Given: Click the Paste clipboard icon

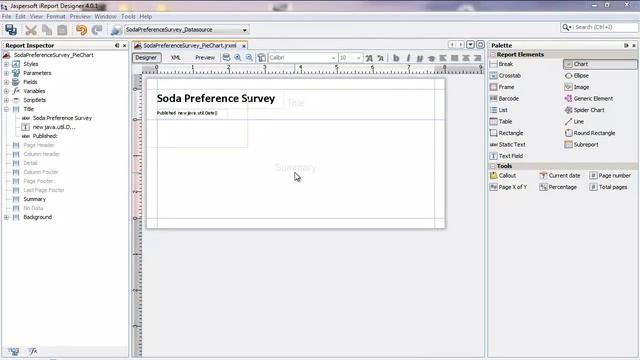Looking at the screenshot, I should click(x=62, y=30).
